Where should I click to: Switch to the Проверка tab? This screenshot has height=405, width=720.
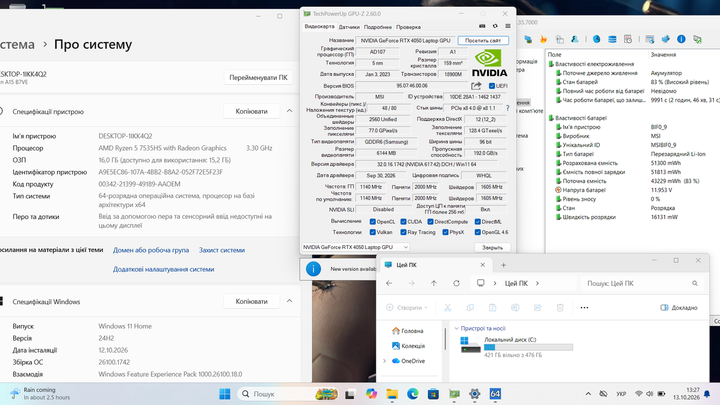point(408,27)
